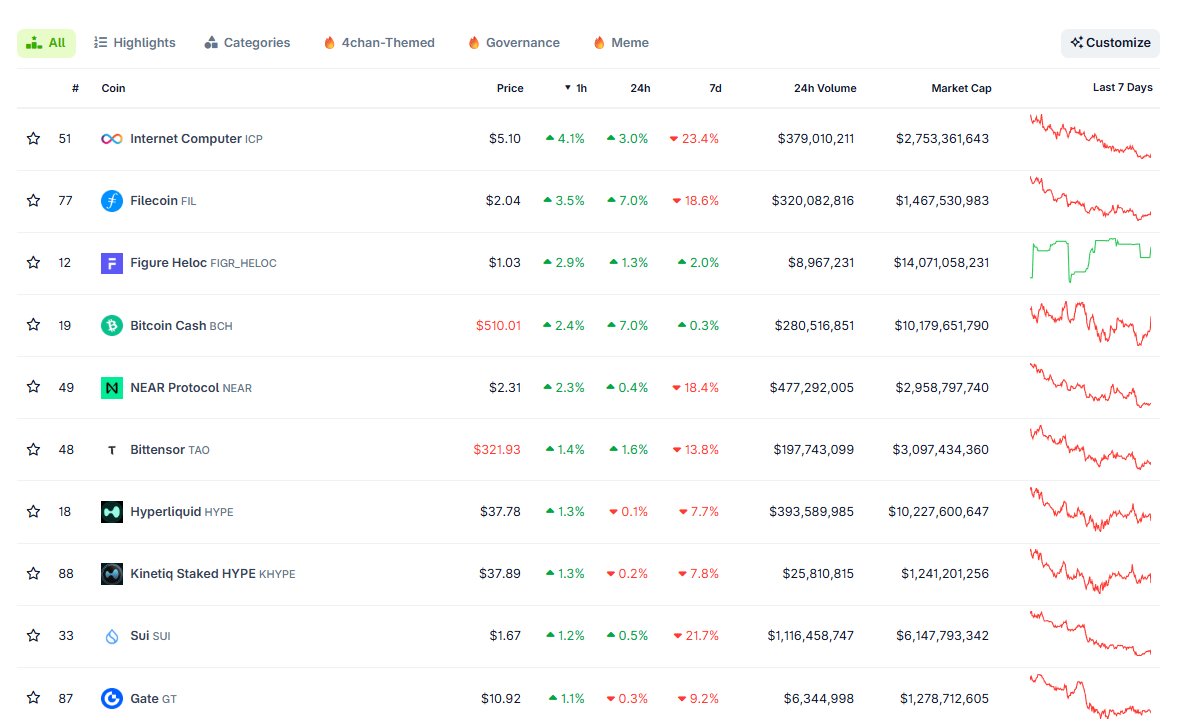Click the Hyperliquid logo icon

pyautogui.click(x=112, y=512)
